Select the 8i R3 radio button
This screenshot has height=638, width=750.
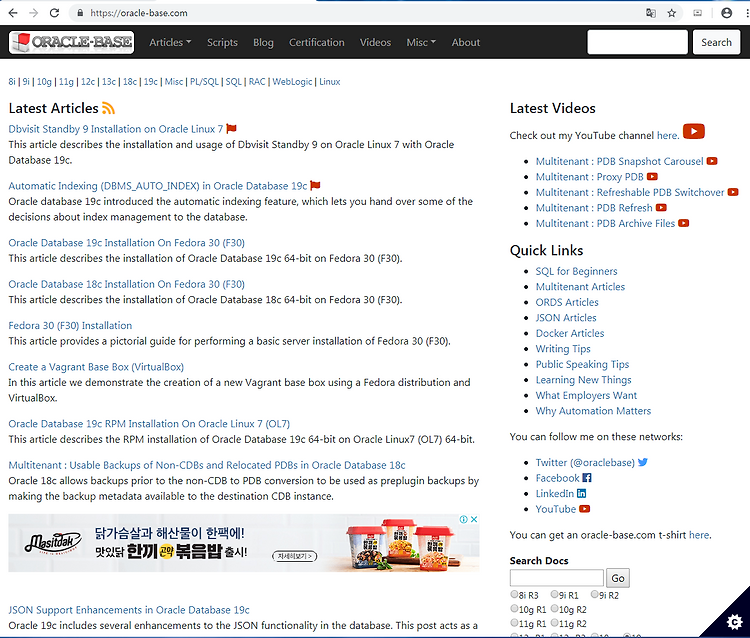point(514,594)
